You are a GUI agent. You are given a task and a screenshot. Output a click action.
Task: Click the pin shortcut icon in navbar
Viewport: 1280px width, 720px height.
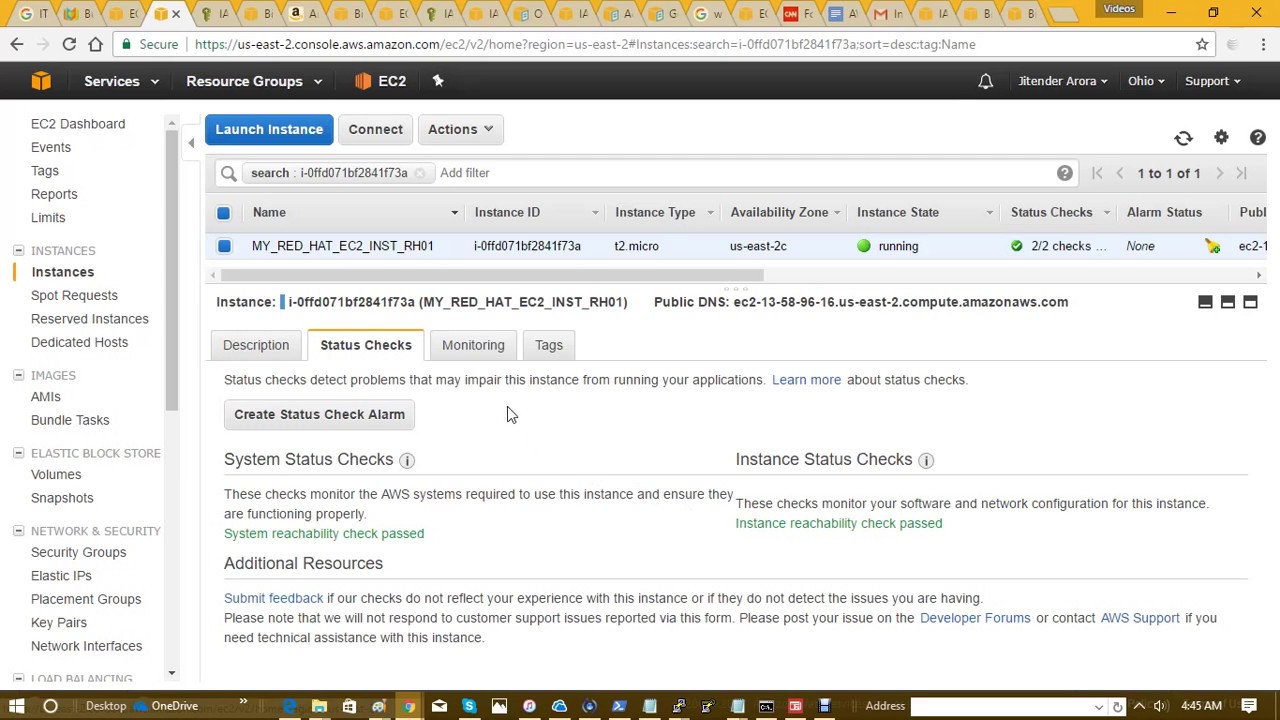438,81
